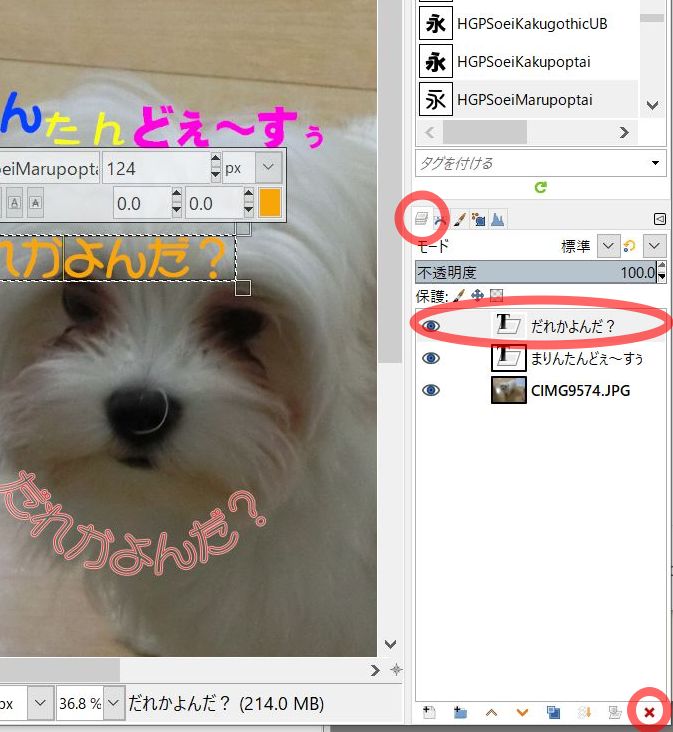Click the zoom 36.8 % field
The image size is (673, 732).
click(80, 703)
